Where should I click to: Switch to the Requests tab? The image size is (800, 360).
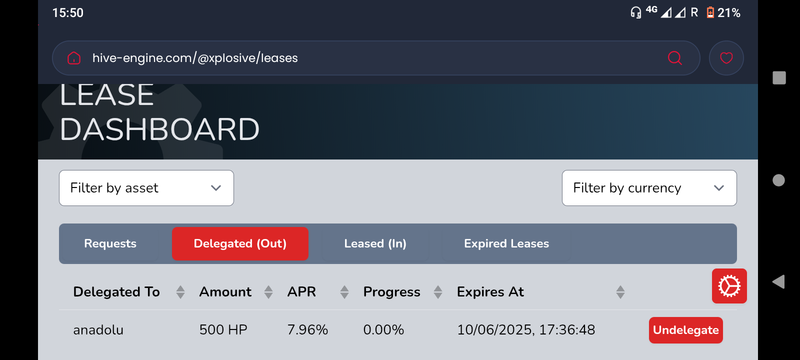click(x=110, y=244)
